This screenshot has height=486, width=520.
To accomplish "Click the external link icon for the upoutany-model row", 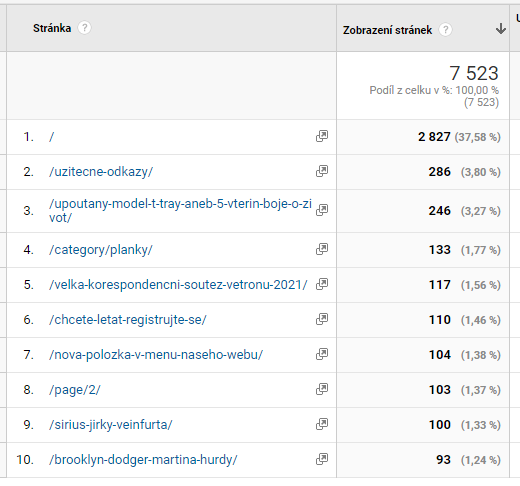I will 322,210.
